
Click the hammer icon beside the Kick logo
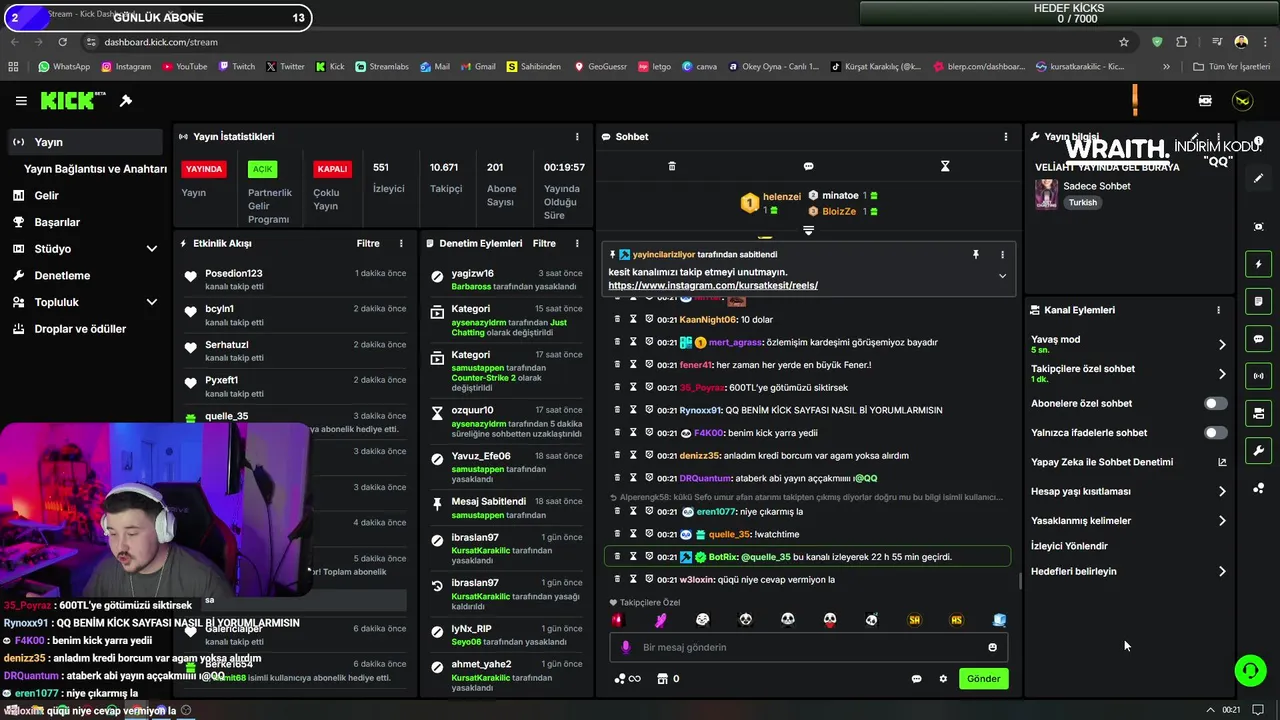126,101
